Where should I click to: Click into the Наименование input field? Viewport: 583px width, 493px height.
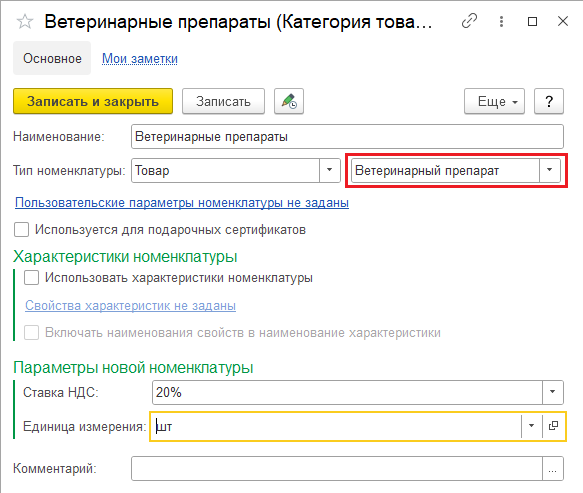tap(347, 137)
